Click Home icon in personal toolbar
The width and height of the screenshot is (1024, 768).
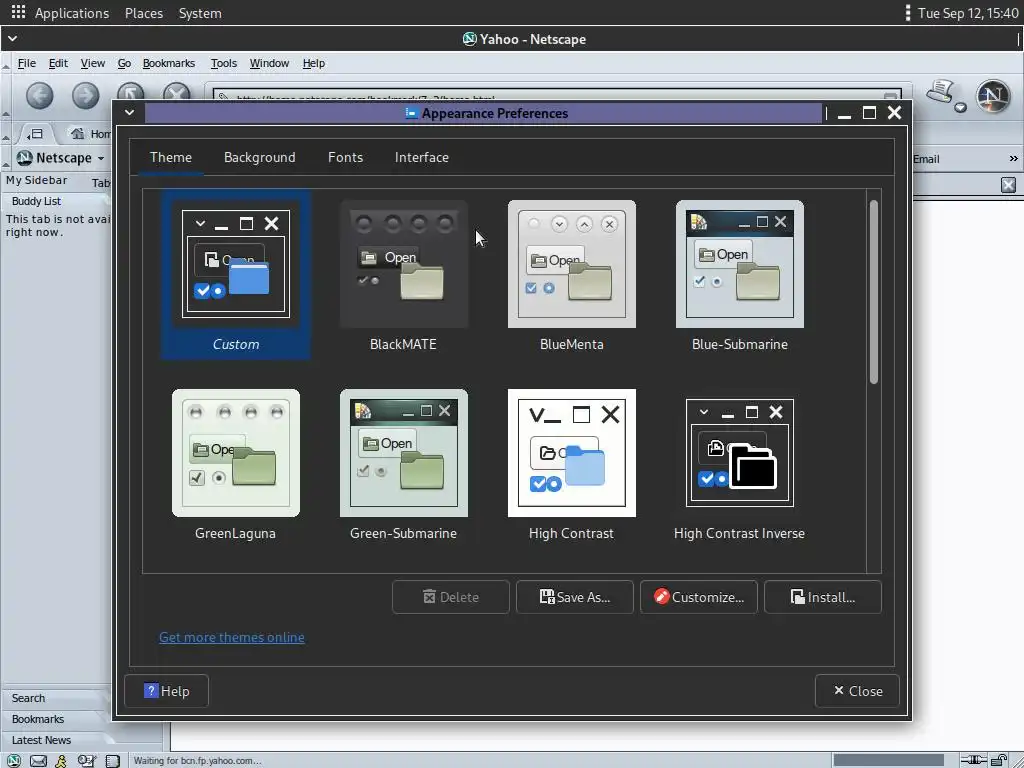tap(78, 134)
